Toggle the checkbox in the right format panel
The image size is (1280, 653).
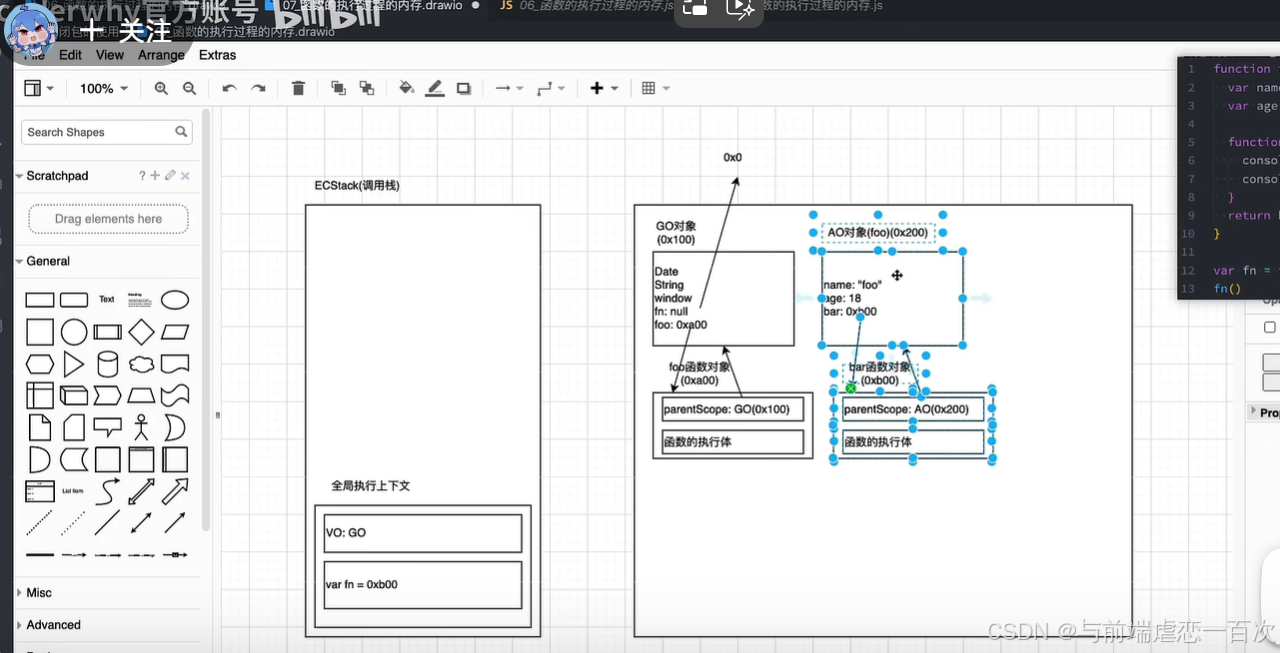1270,327
